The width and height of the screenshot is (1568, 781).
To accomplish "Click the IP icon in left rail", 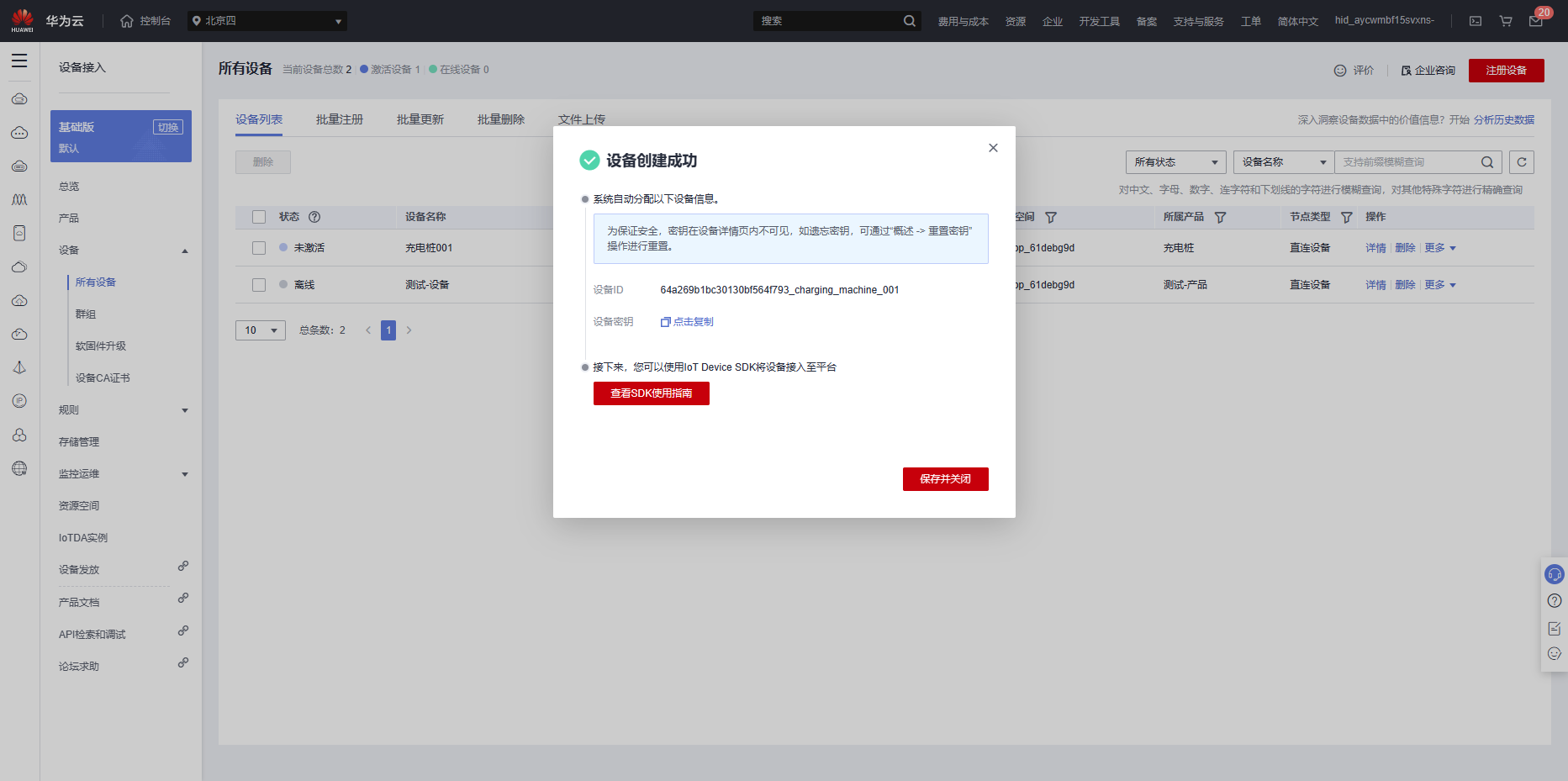I will pyautogui.click(x=19, y=401).
